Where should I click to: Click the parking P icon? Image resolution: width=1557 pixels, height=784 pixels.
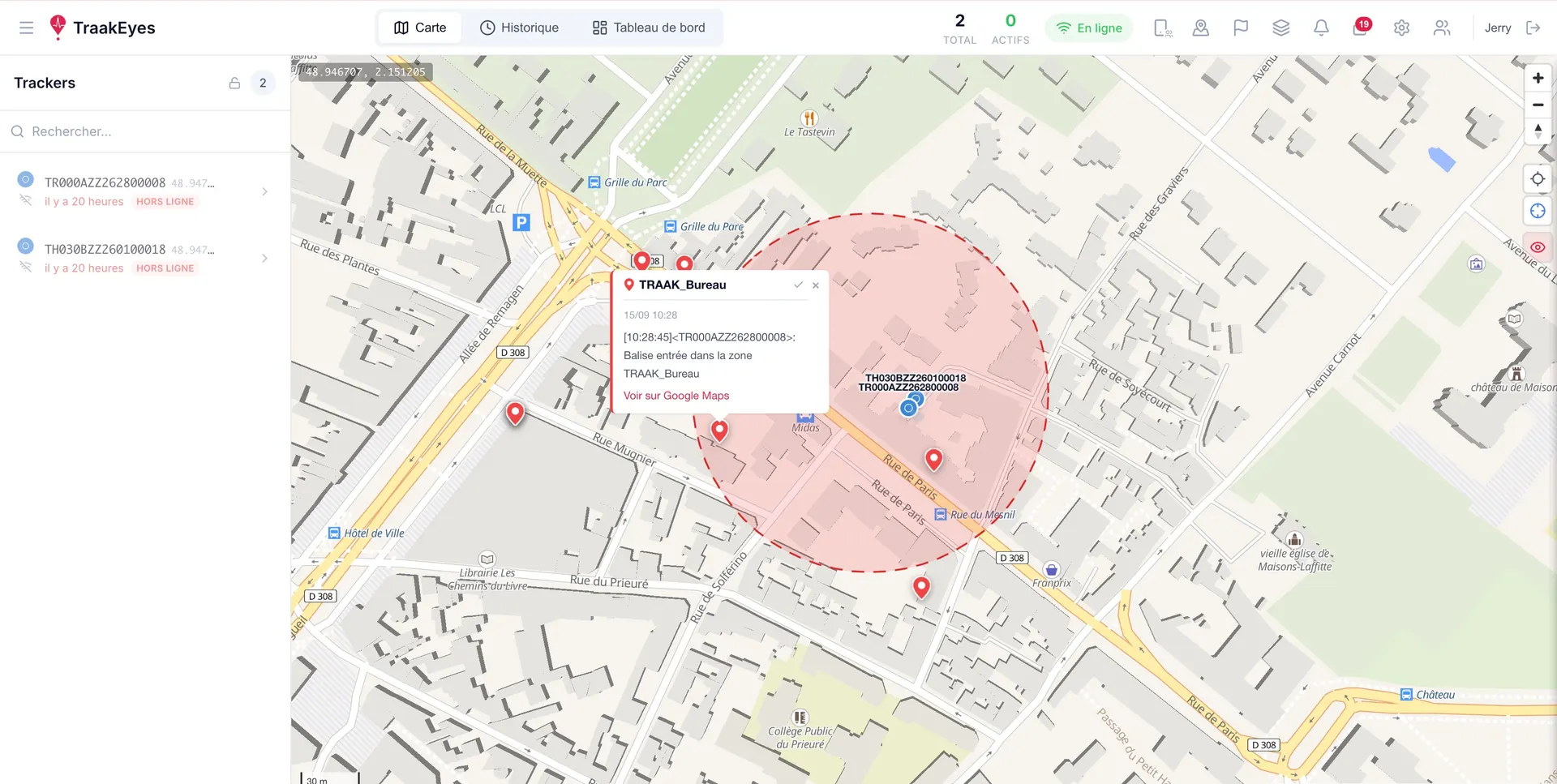pyautogui.click(x=521, y=222)
